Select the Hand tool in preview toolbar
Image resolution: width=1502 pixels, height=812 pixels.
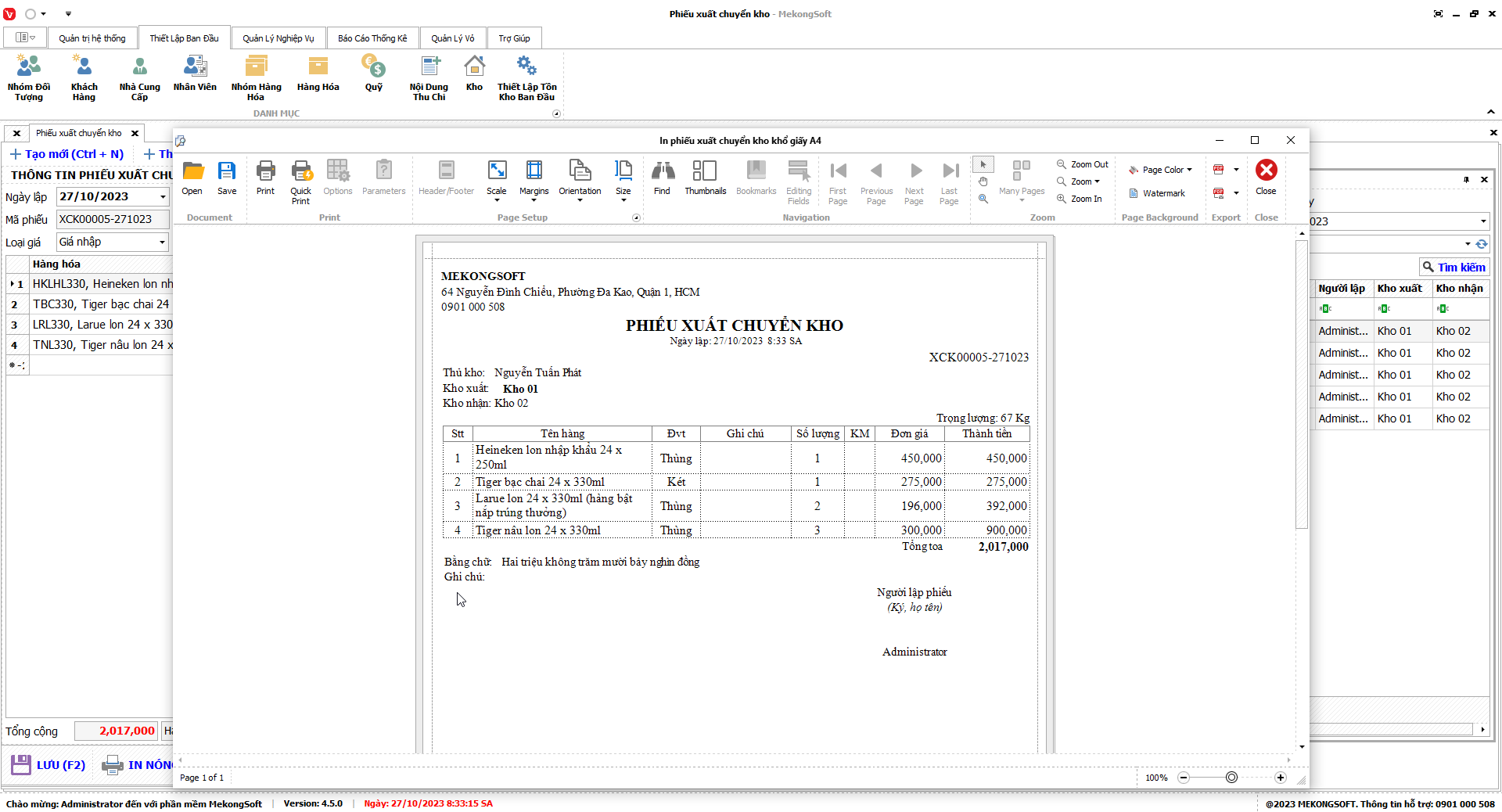point(983,181)
